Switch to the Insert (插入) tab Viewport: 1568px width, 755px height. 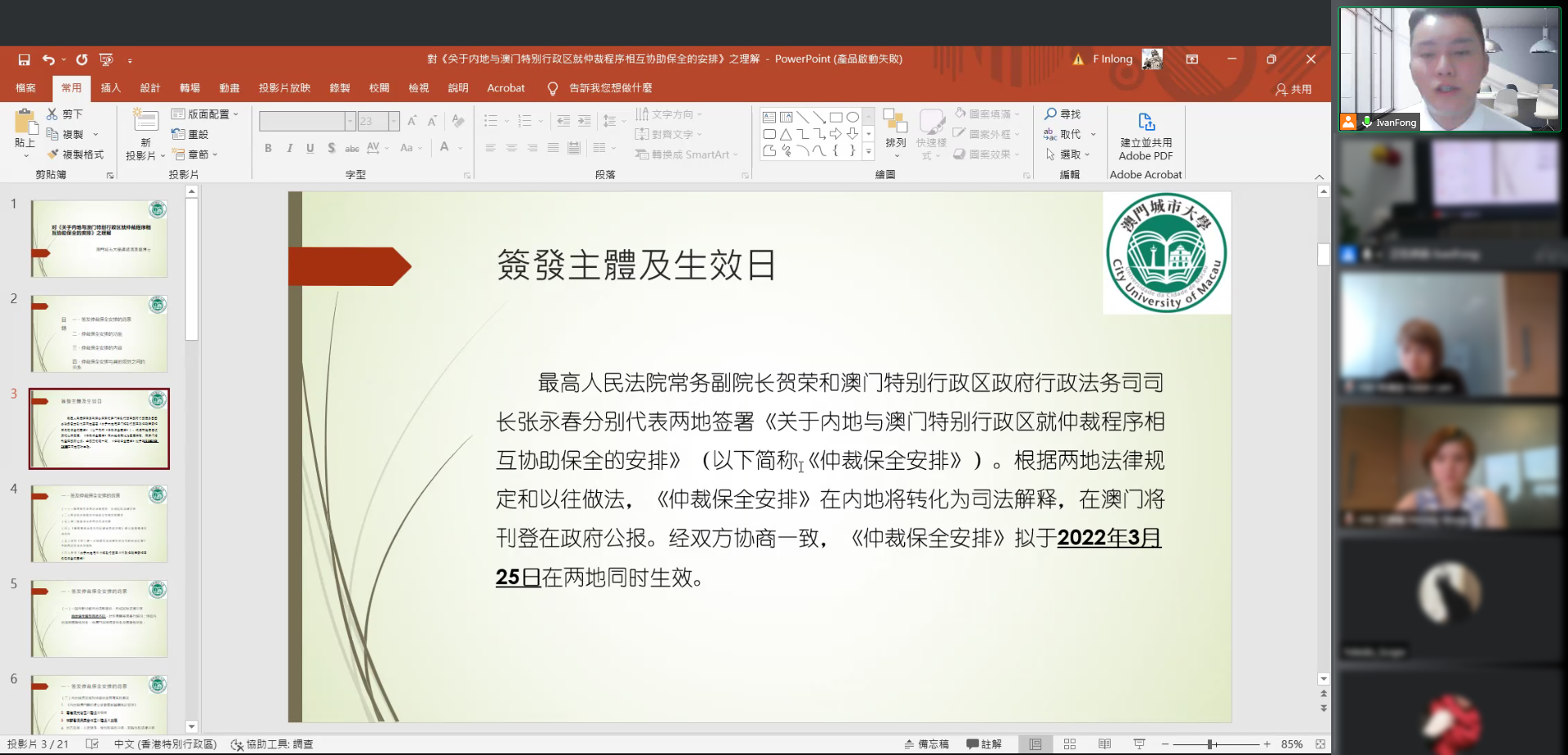[x=111, y=88]
